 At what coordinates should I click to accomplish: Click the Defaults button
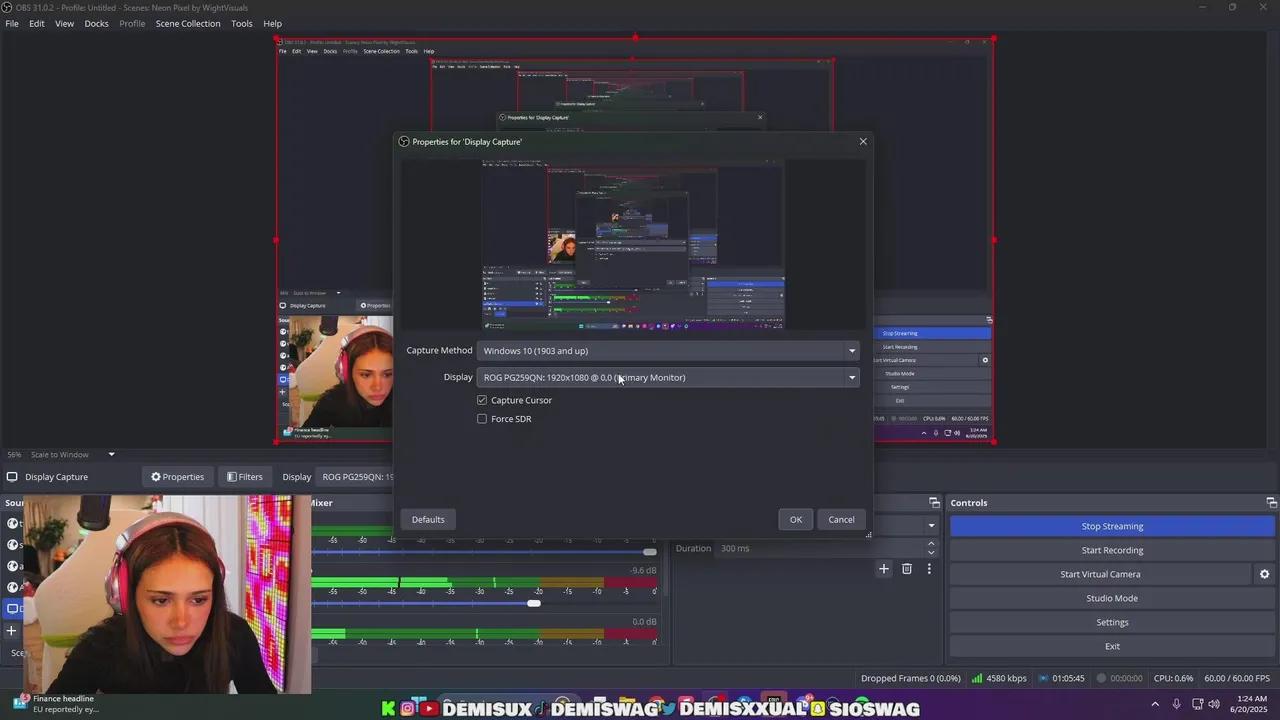click(428, 519)
